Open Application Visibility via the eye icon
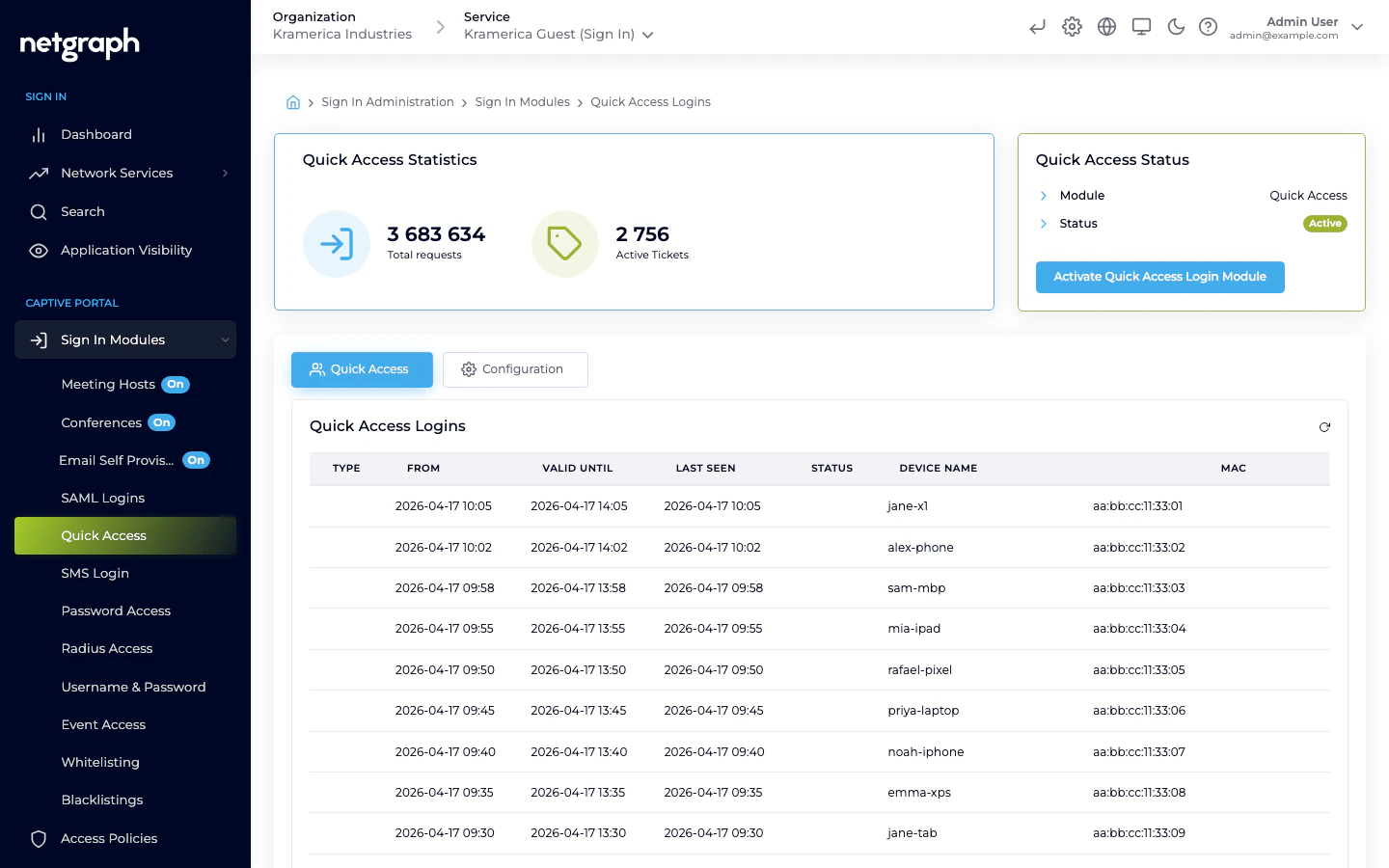Screen dimensions: 1389x868 39,250
